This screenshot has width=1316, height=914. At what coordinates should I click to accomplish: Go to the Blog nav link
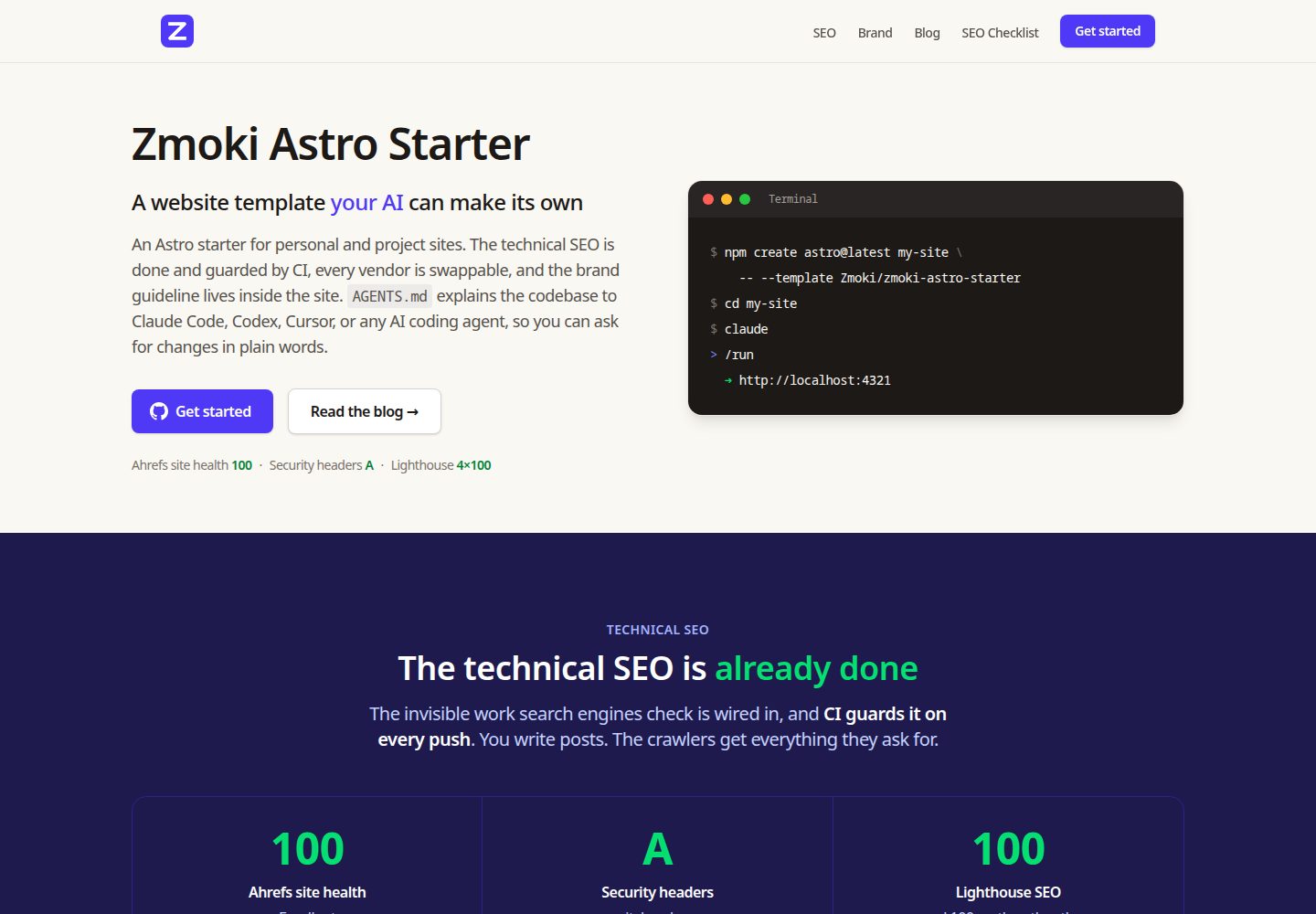927,33
